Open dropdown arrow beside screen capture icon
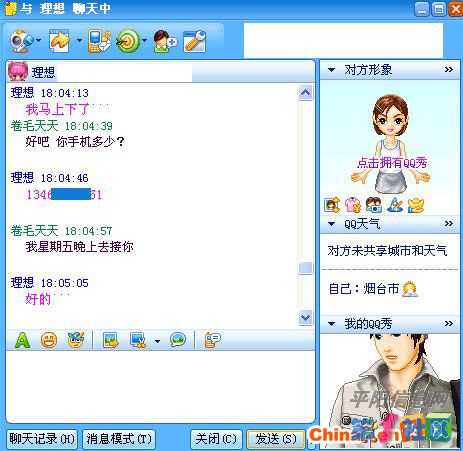This screenshot has height=451, width=463. [x=157, y=341]
